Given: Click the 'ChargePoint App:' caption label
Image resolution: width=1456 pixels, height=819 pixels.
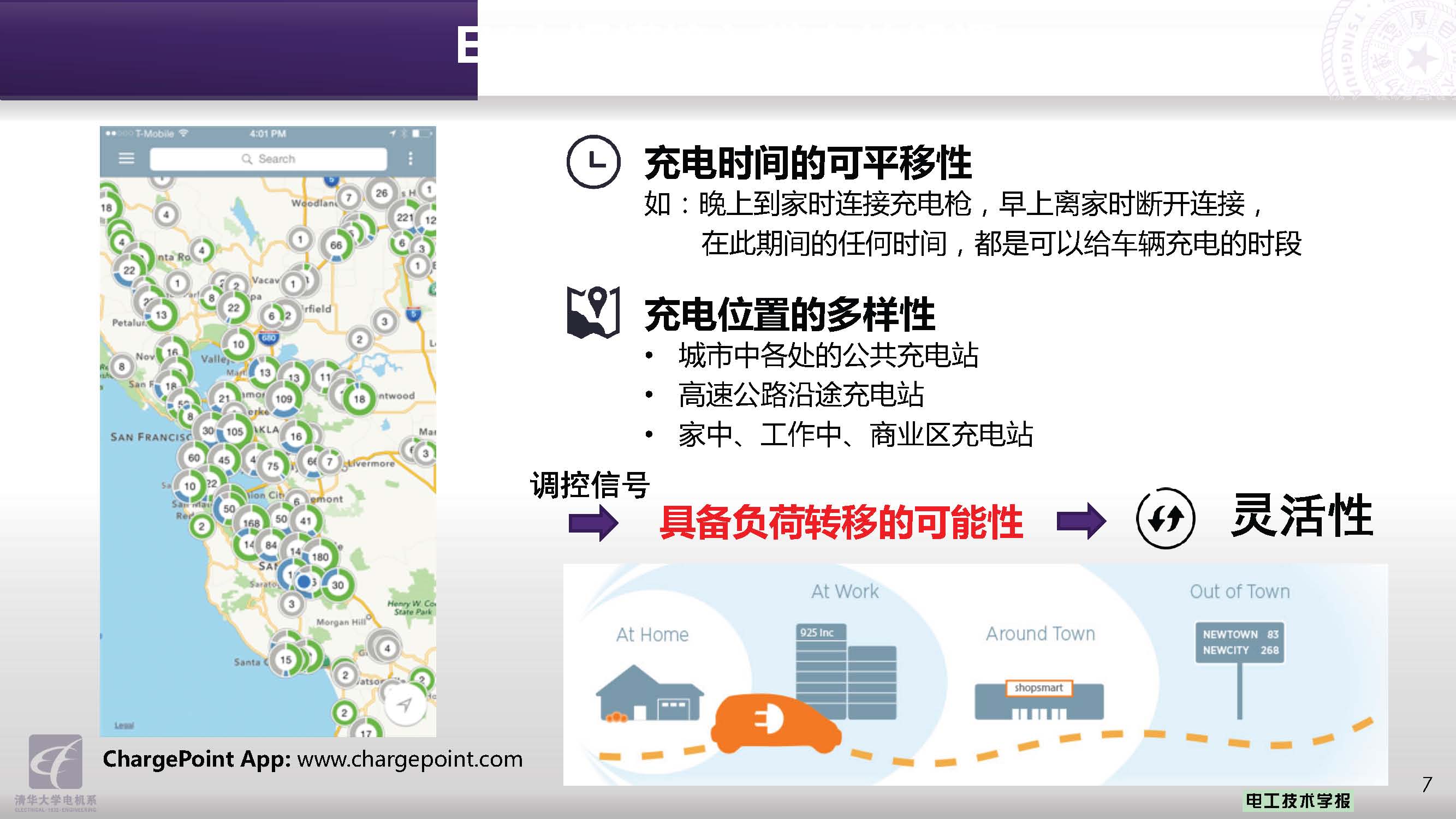Looking at the screenshot, I should point(196,758).
